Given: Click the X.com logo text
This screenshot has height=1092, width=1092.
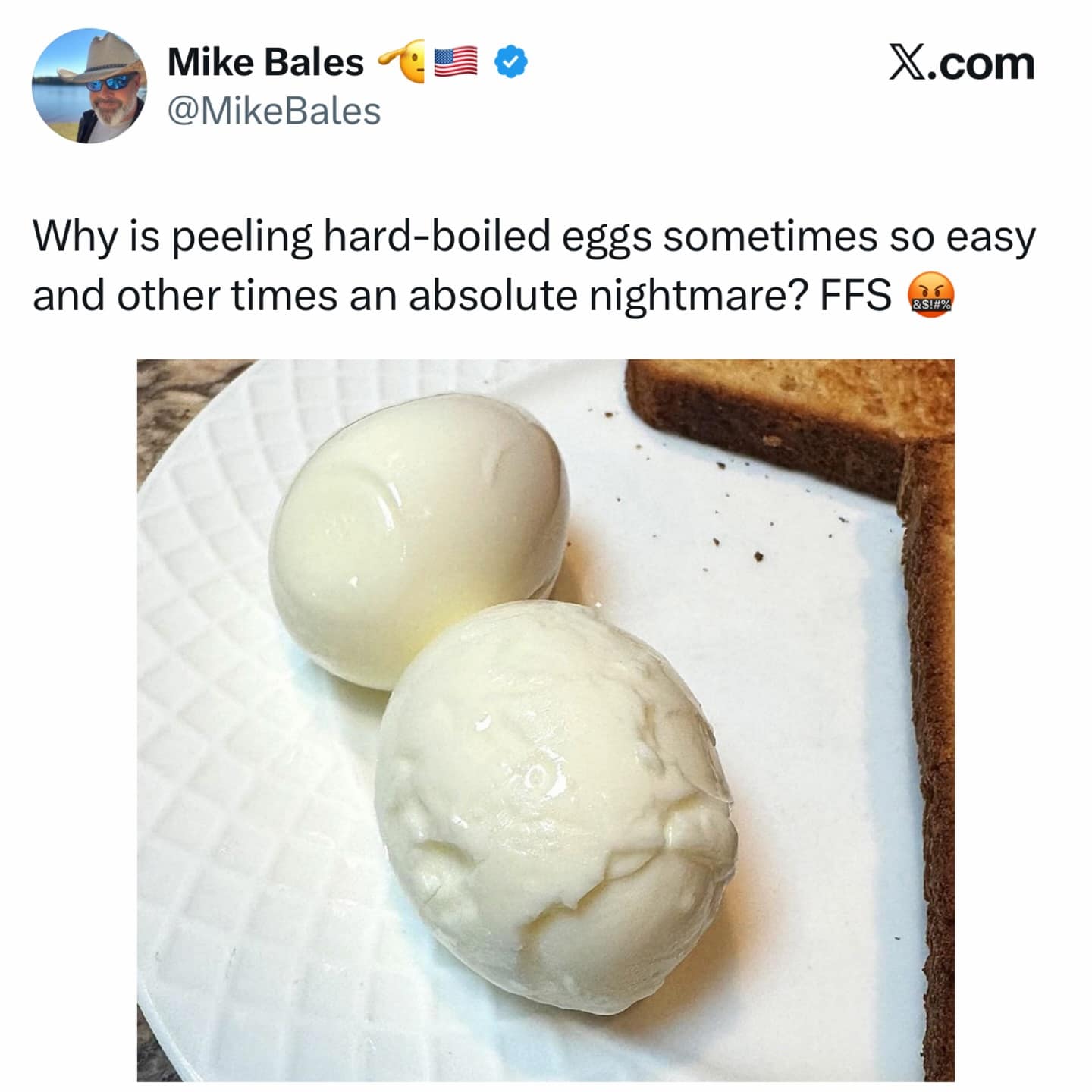Looking at the screenshot, I should point(961,63).
